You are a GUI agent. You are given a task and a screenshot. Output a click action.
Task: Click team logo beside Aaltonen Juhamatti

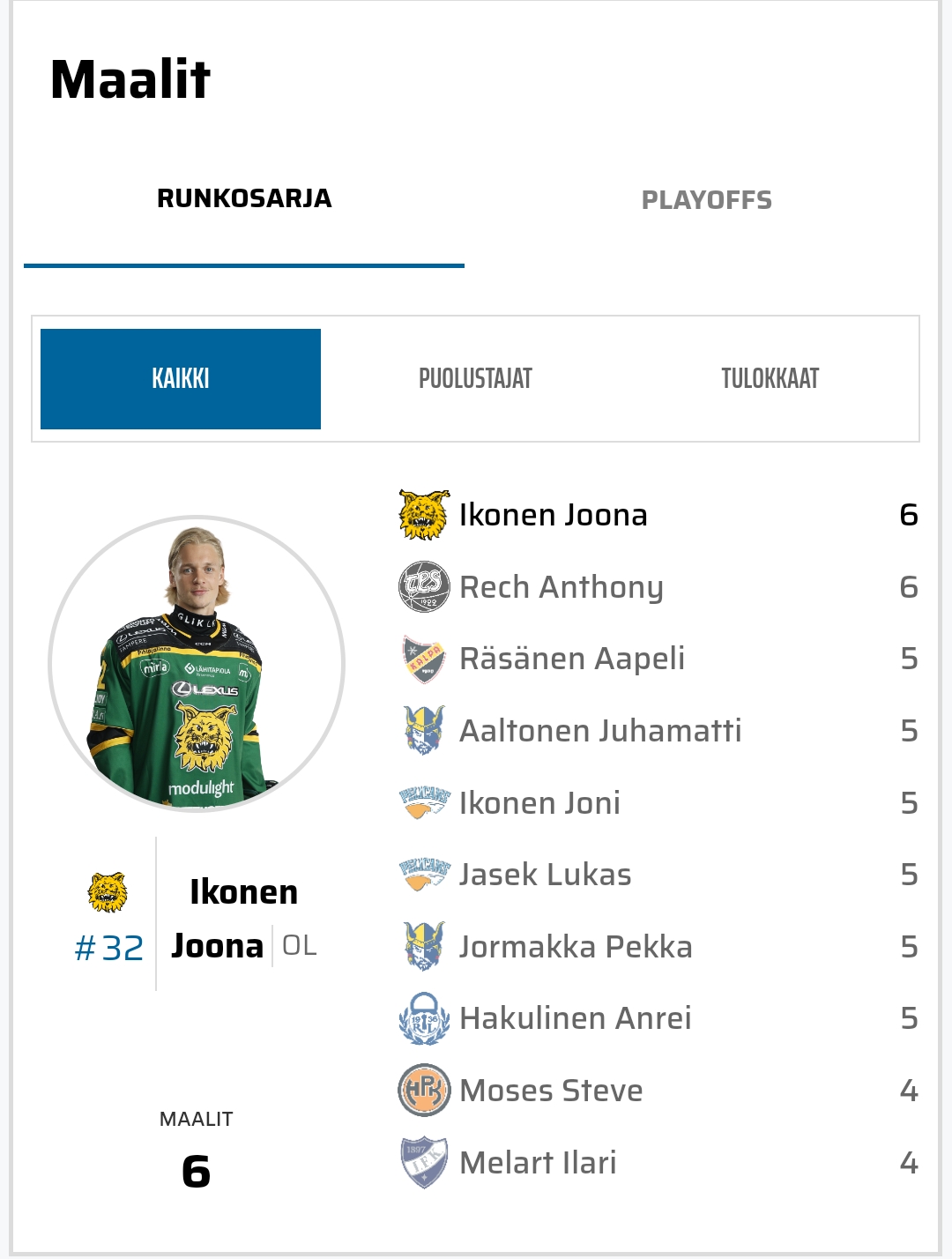(x=424, y=730)
